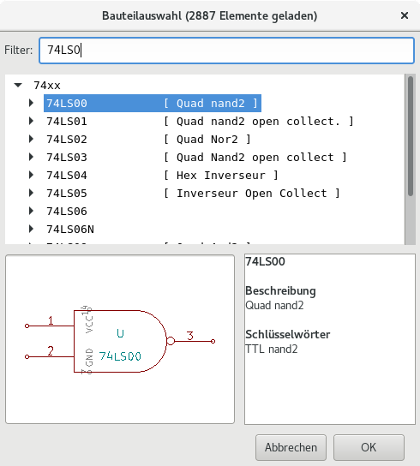Select the 74LS06N component
Image resolution: width=420 pixels, height=466 pixels.
[x=70, y=229]
